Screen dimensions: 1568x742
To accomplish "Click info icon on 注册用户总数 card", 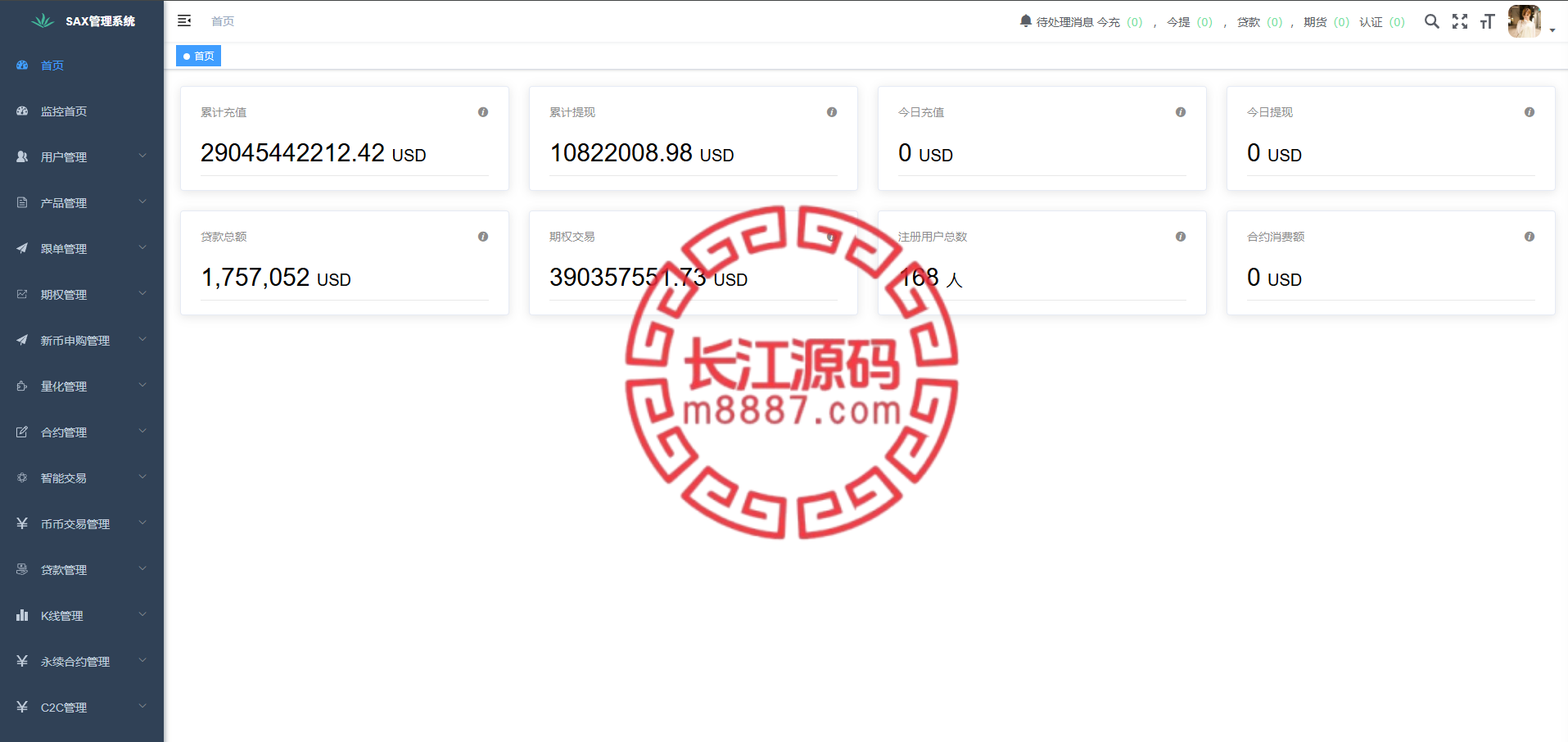I will pos(1181,237).
